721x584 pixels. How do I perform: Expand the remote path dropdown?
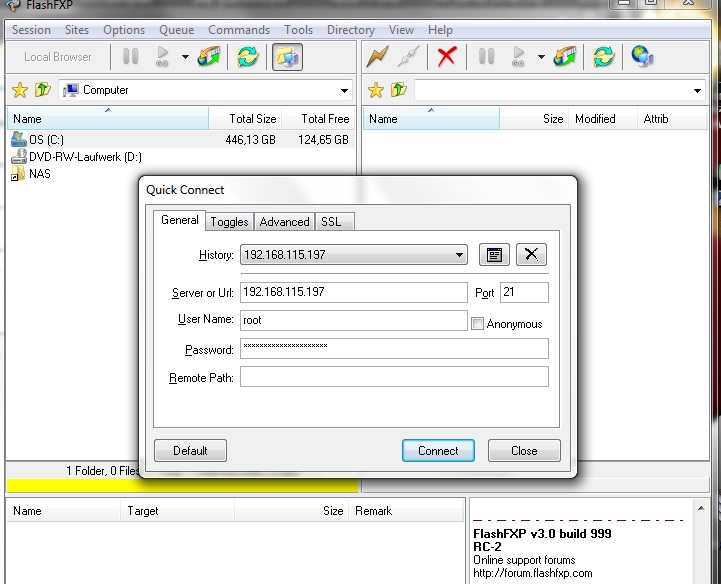tap(697, 91)
